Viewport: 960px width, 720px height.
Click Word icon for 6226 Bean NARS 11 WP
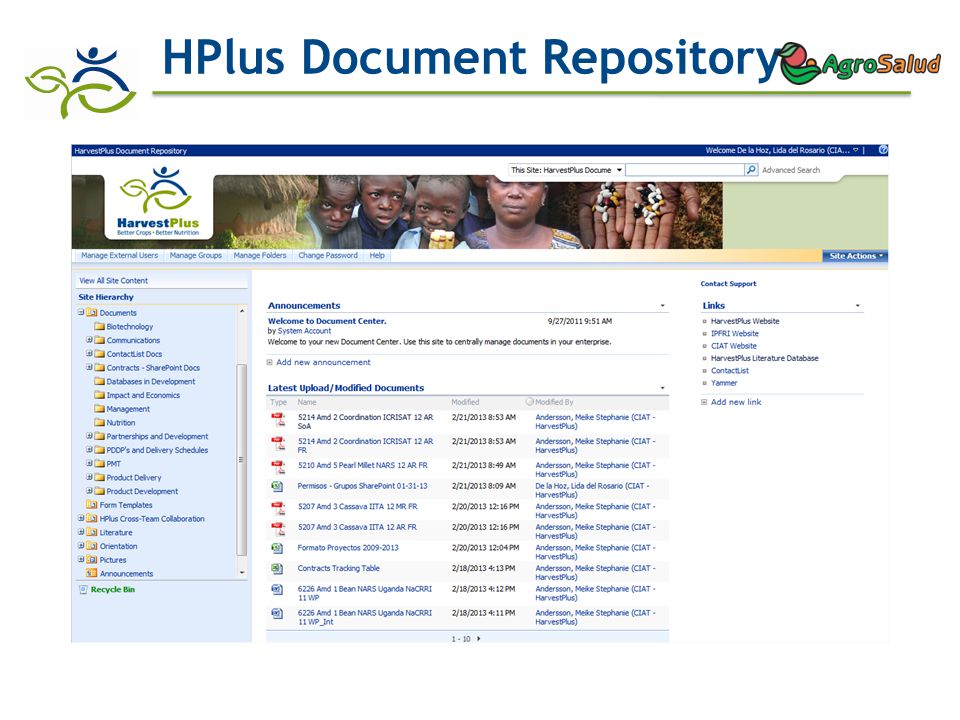click(x=277, y=590)
